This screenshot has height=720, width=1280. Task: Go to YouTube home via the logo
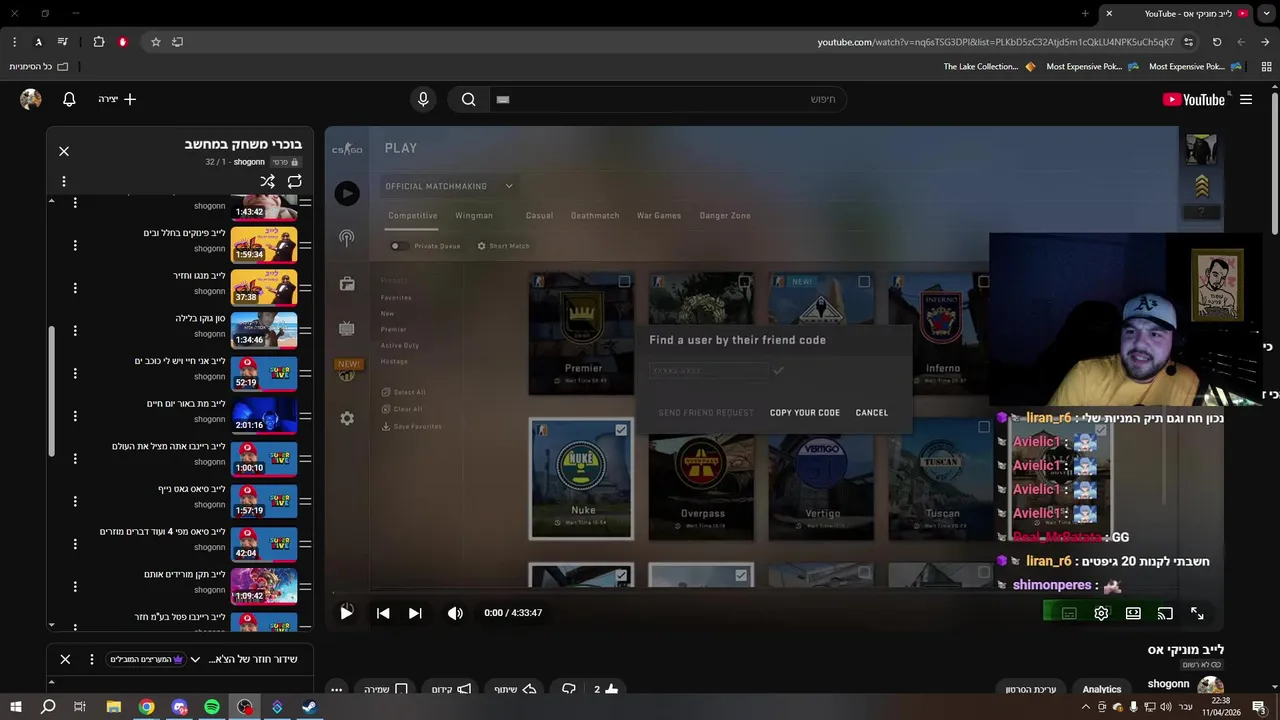(1194, 99)
